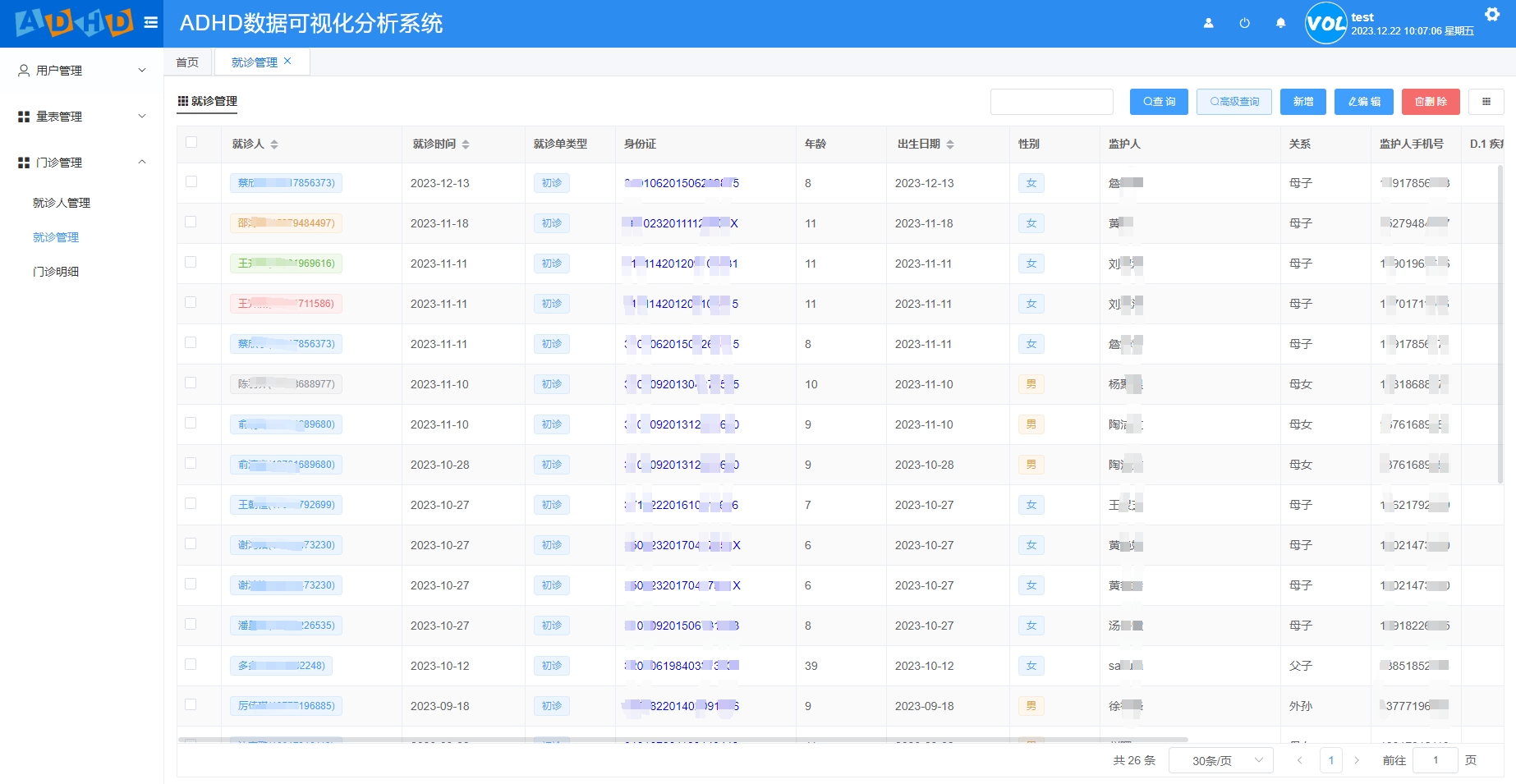Open the settings gear icon
Screen dimensions: 1516x784
(x=1492, y=14)
